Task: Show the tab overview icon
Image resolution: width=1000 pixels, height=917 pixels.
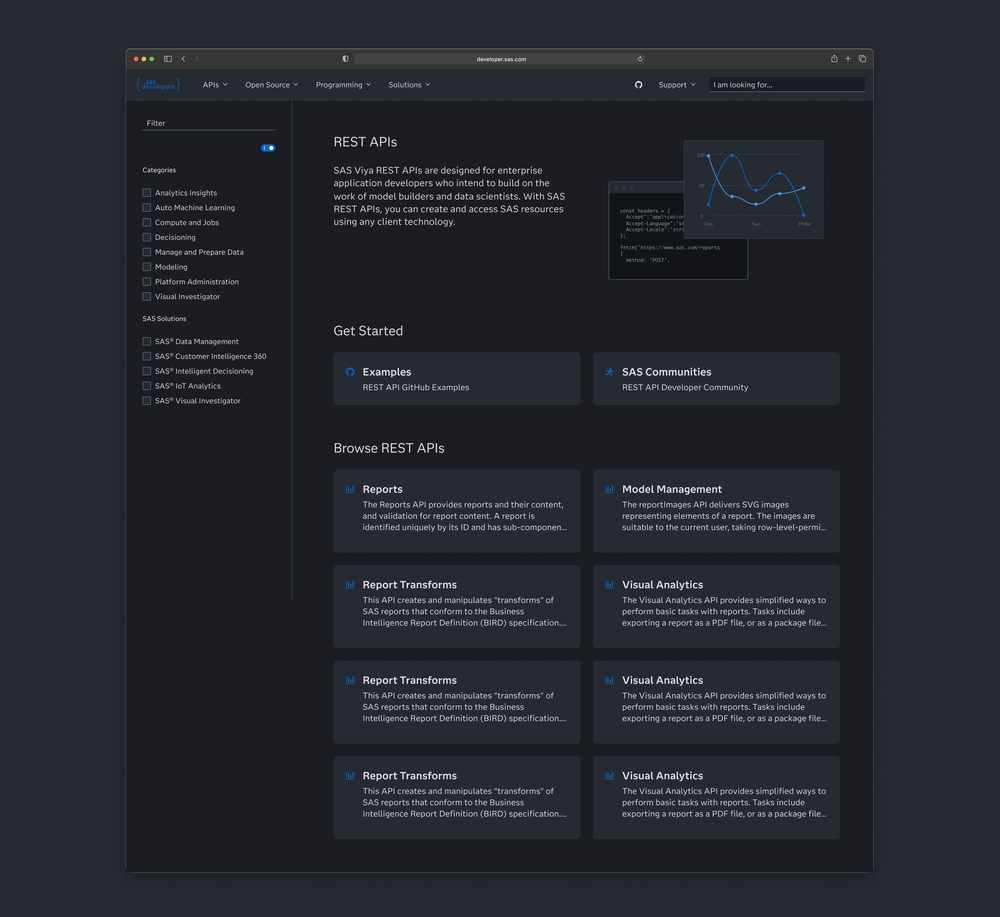Action: coord(862,59)
